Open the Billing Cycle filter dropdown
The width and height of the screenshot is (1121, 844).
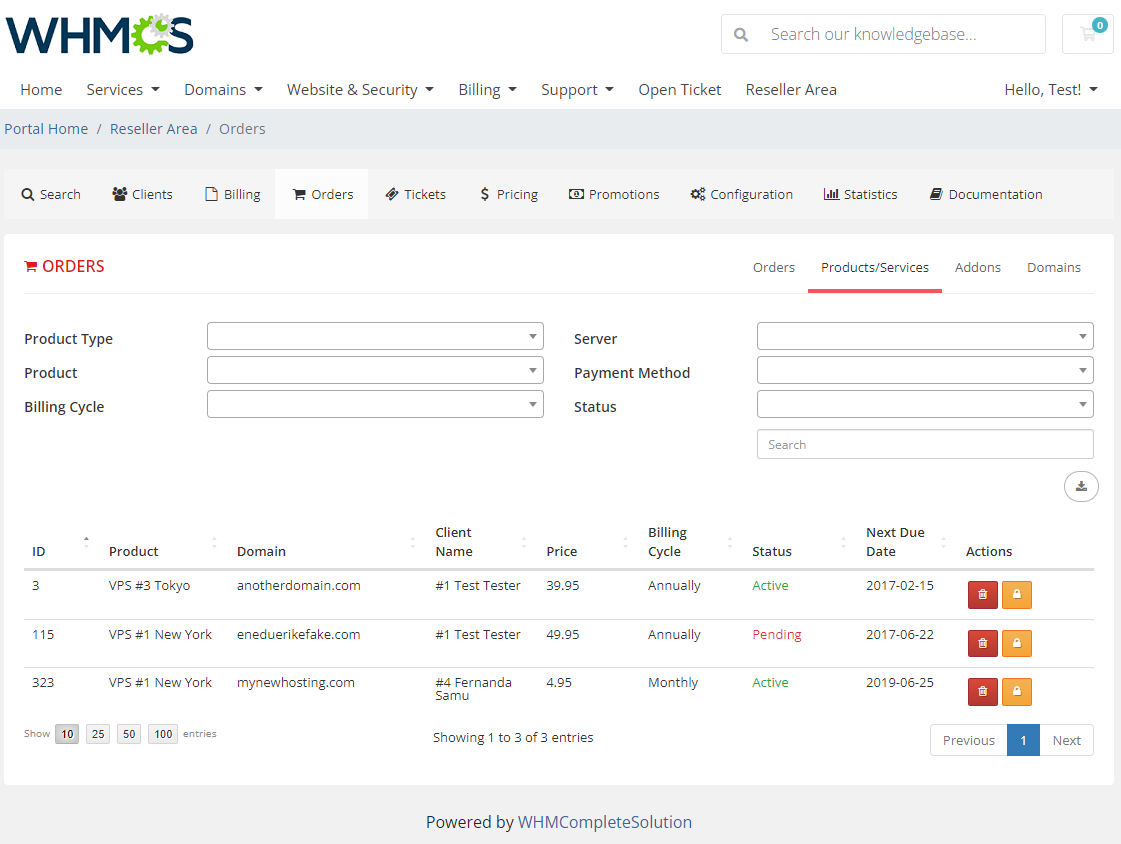(x=375, y=404)
